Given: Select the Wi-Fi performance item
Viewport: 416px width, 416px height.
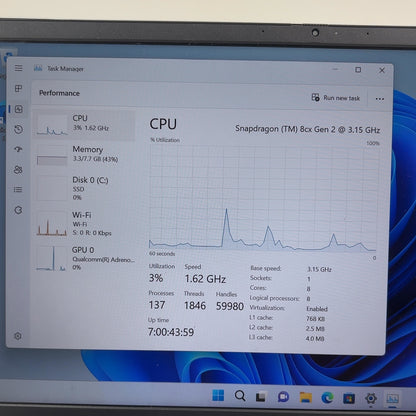Looking at the screenshot, I should [x=84, y=224].
